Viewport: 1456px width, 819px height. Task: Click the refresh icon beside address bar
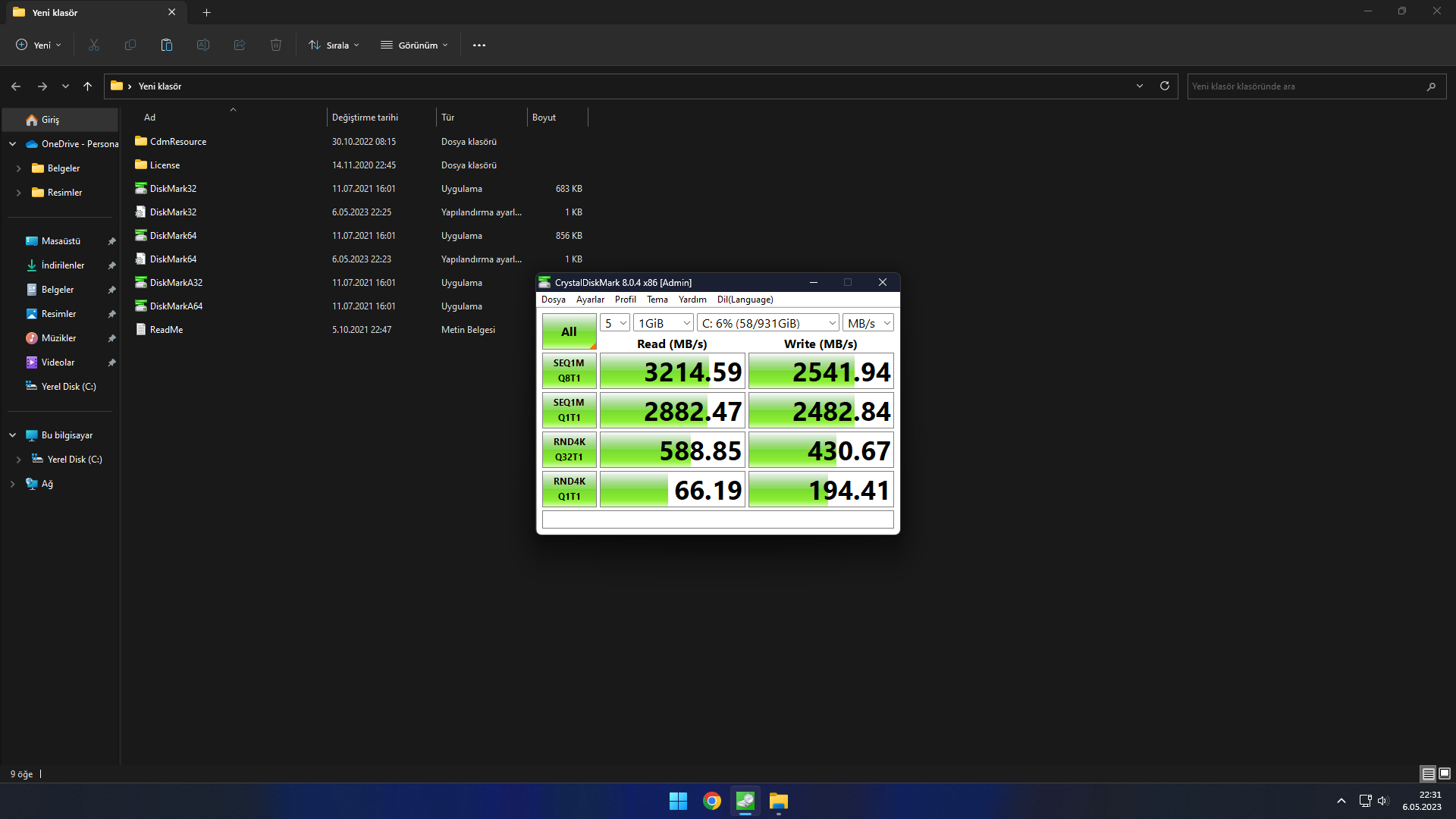[1165, 86]
